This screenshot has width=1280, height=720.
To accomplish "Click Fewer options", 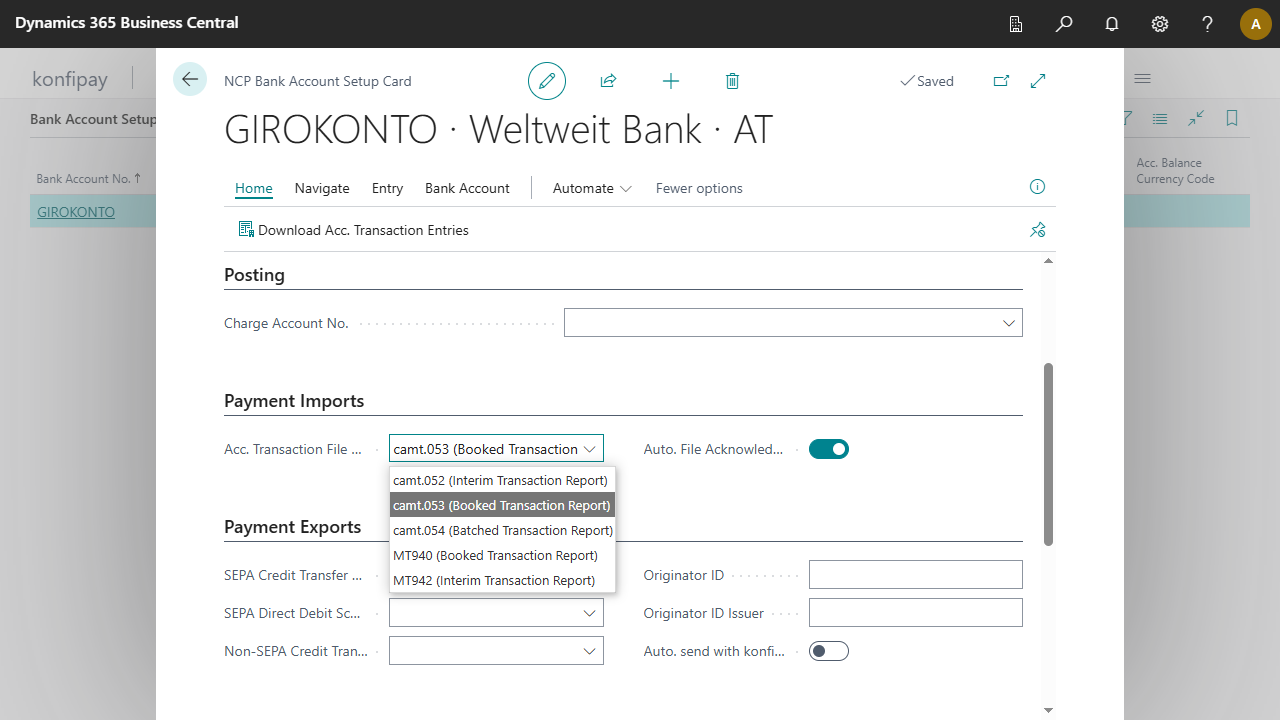I will (x=699, y=188).
